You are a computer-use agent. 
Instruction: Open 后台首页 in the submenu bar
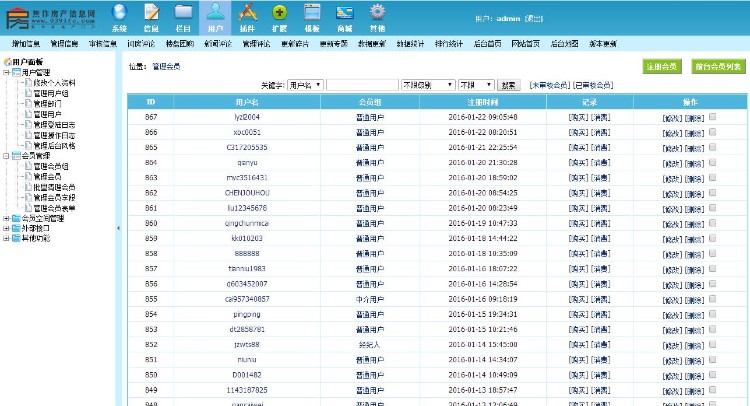click(487, 44)
